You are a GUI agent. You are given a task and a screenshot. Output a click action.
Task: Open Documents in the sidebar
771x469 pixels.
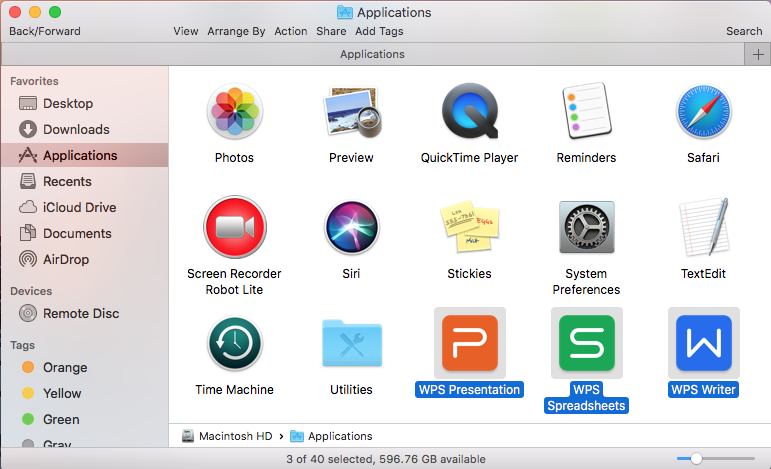(x=85, y=234)
